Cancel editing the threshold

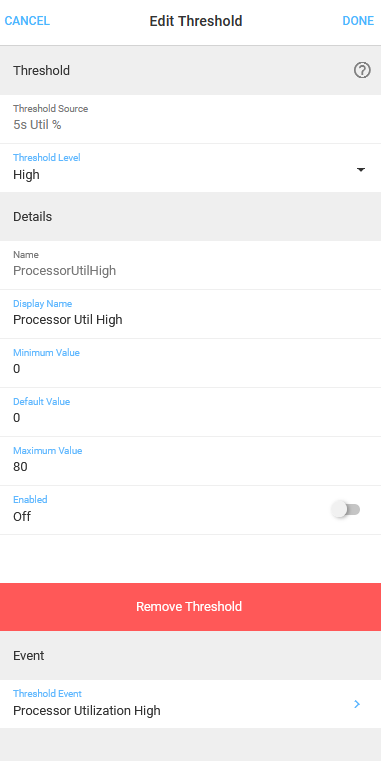[x=27, y=21]
